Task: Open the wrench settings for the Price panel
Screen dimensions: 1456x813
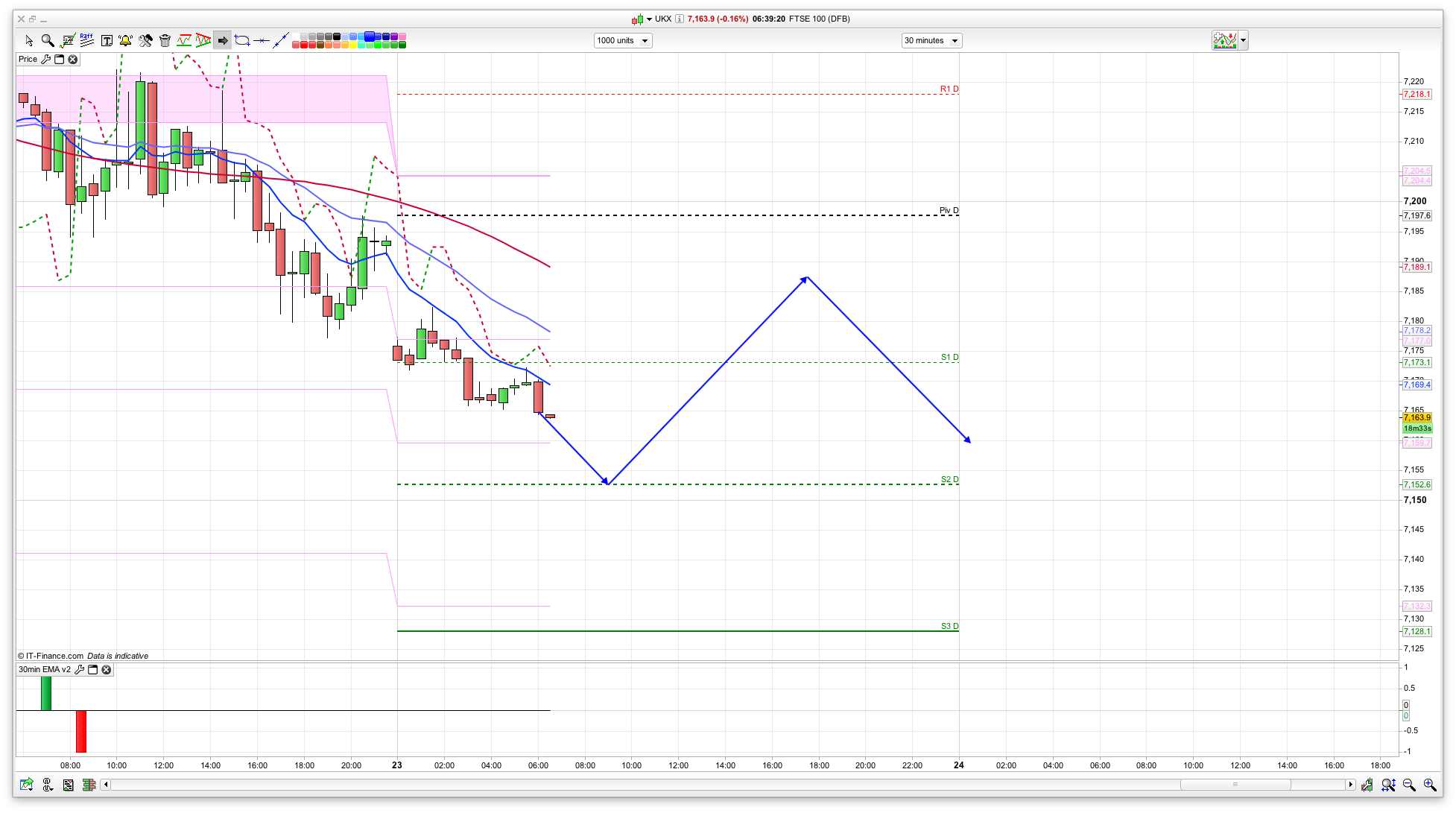Action: pyautogui.click(x=45, y=60)
